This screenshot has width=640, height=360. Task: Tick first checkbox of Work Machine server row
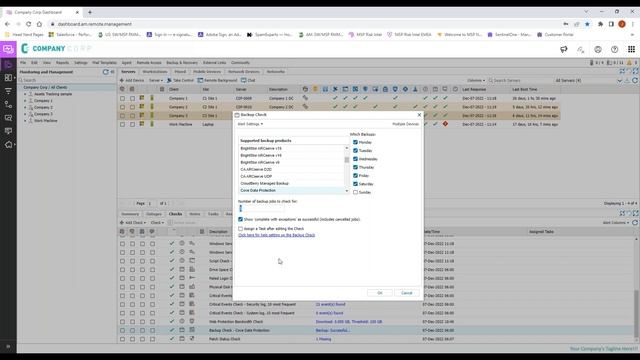click(122, 124)
